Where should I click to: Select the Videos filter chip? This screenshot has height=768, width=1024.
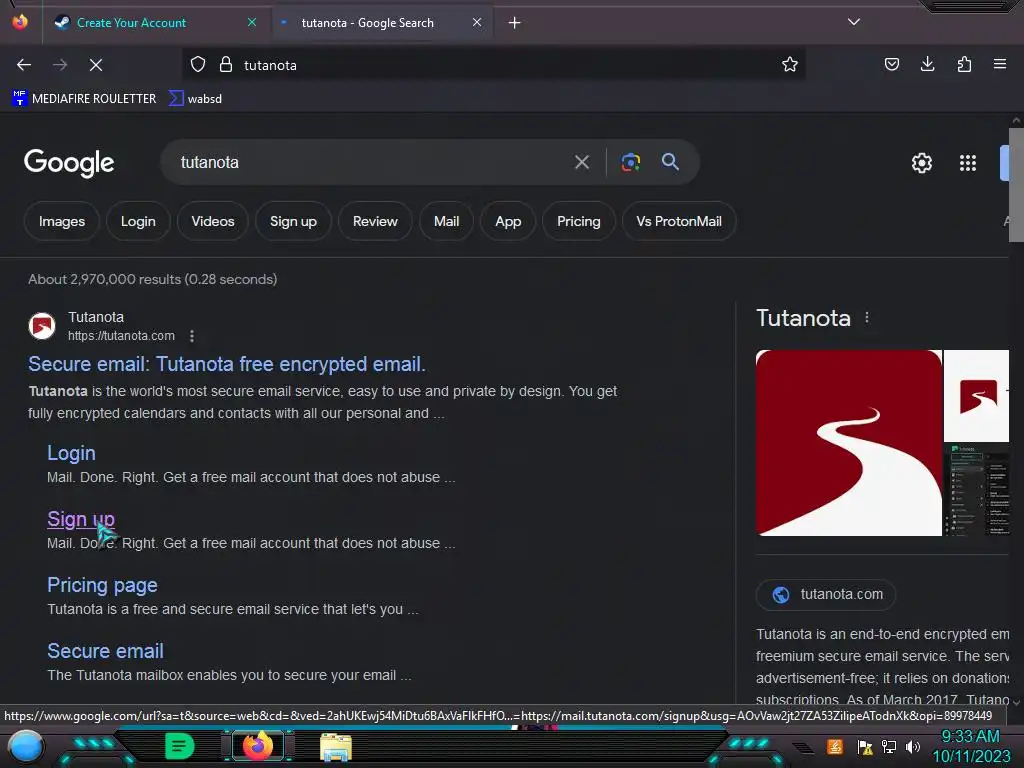point(213,221)
